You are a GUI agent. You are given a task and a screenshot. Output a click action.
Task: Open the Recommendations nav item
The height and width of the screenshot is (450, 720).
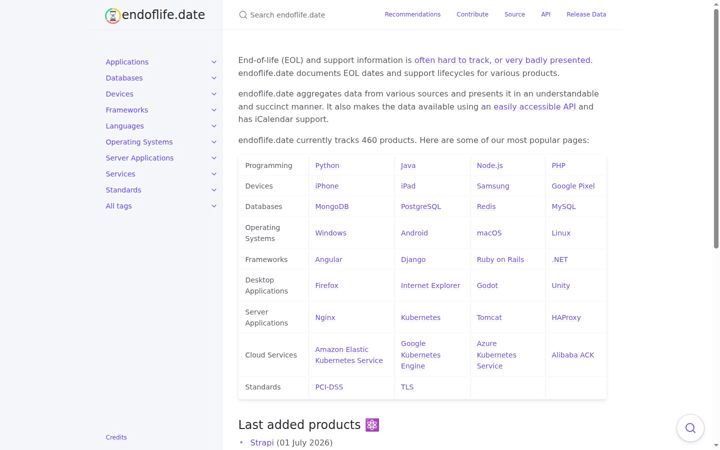(x=412, y=15)
